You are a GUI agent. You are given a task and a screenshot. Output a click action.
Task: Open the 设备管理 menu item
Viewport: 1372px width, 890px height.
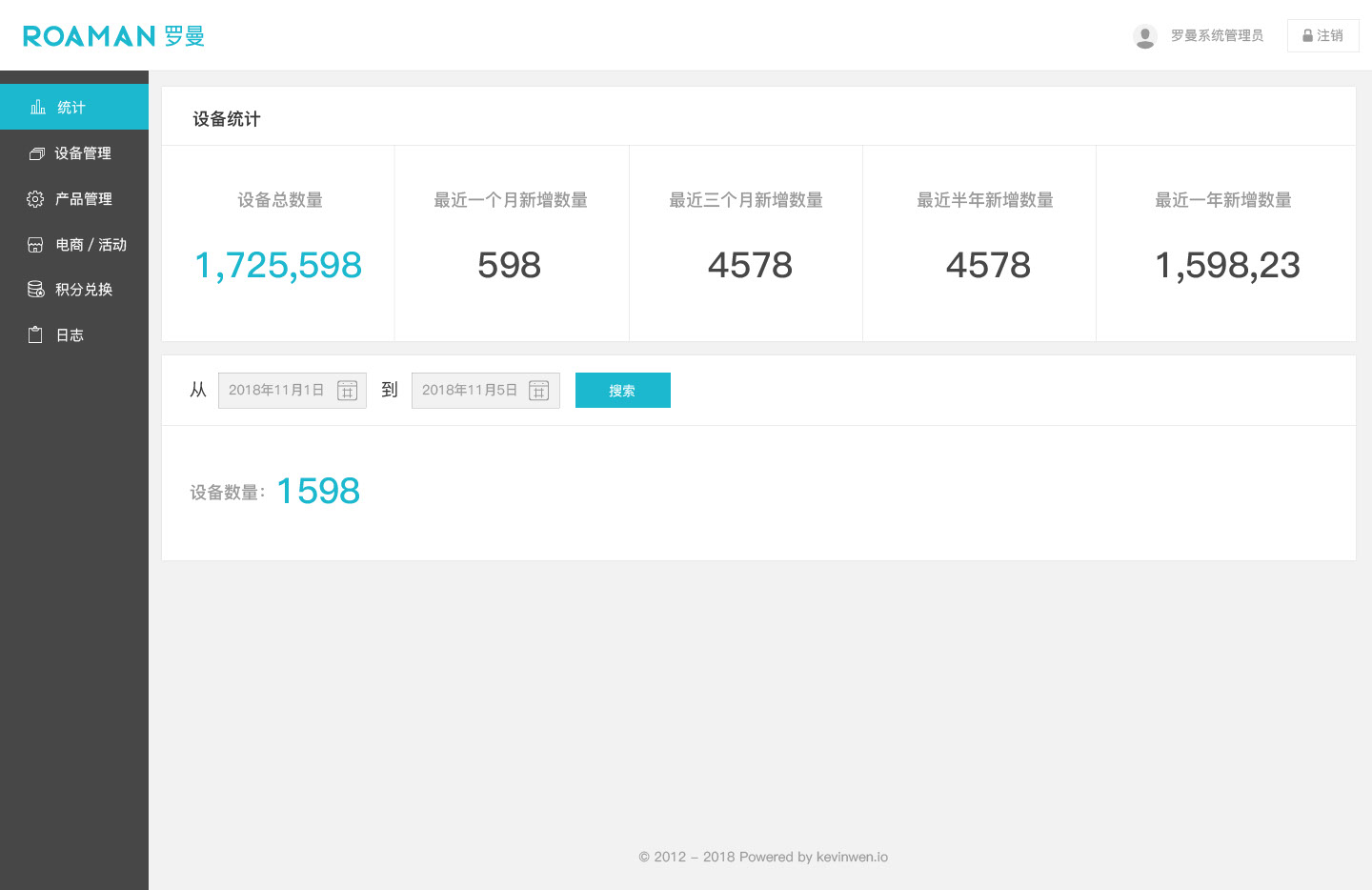point(83,153)
